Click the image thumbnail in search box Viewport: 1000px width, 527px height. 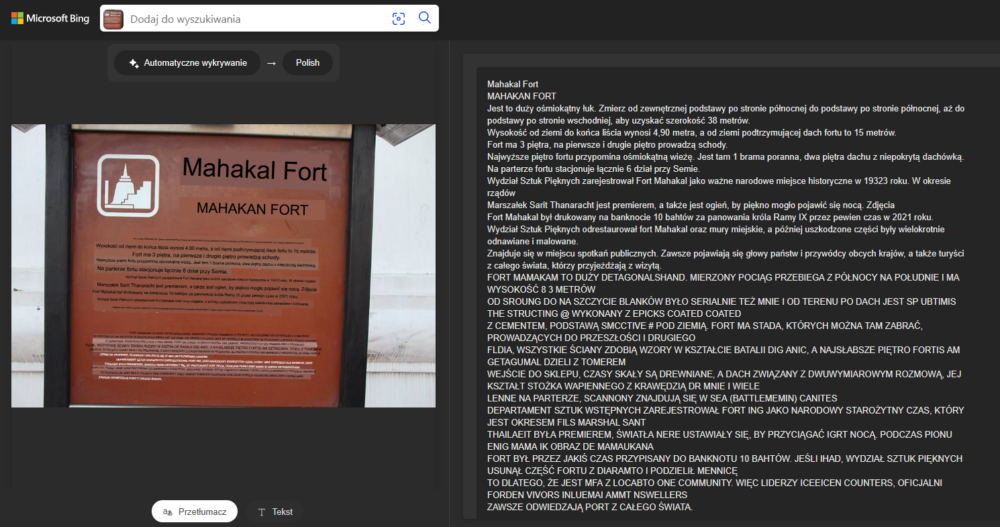(x=114, y=19)
